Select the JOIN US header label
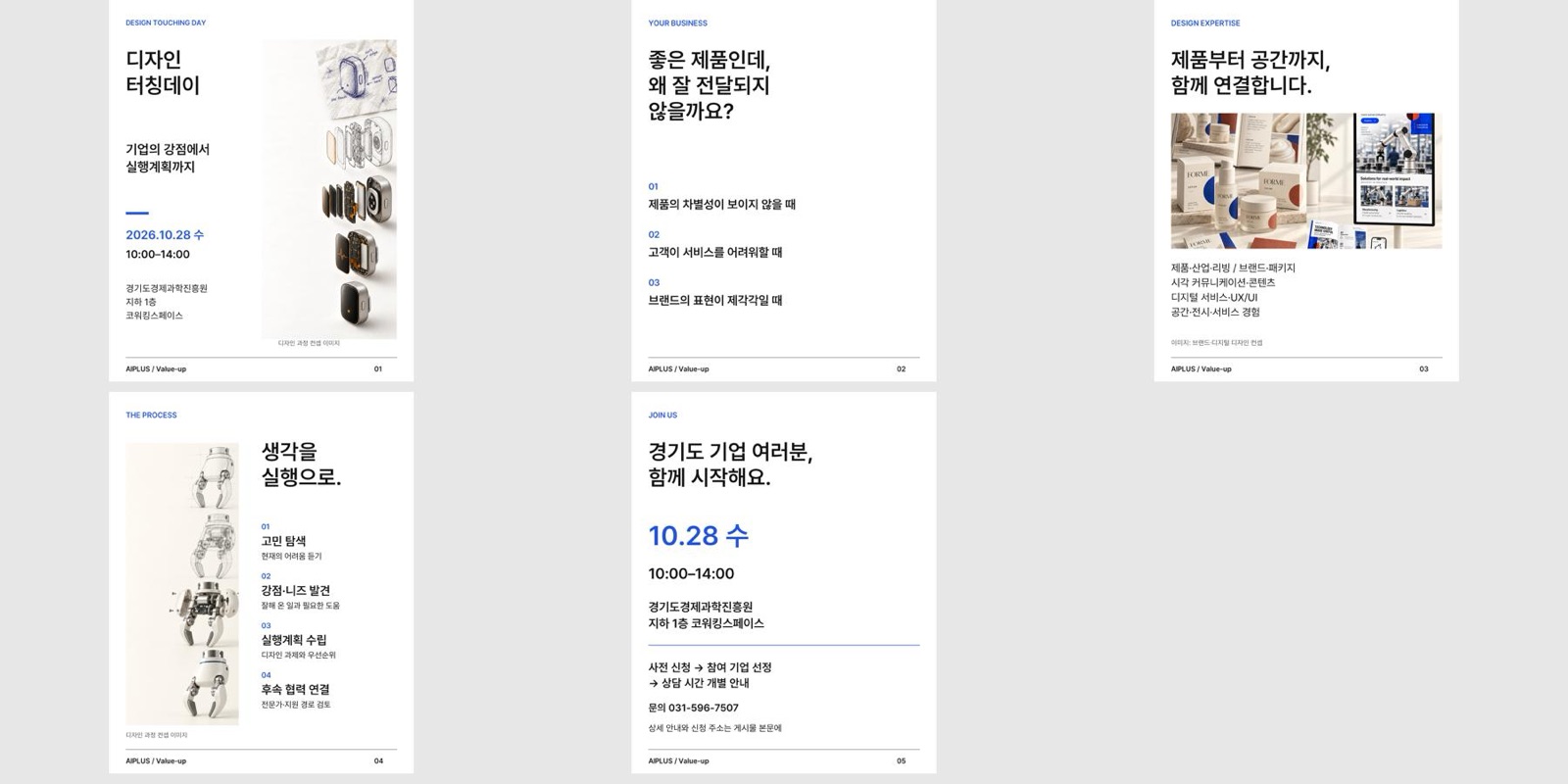This screenshot has width=1568, height=784. coord(662,415)
